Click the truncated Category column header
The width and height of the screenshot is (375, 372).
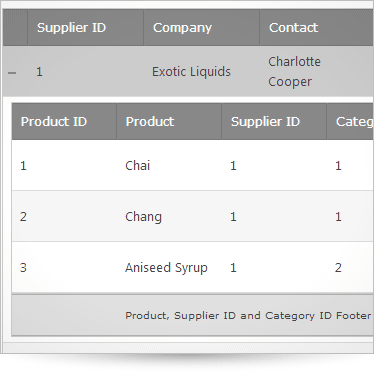350,122
